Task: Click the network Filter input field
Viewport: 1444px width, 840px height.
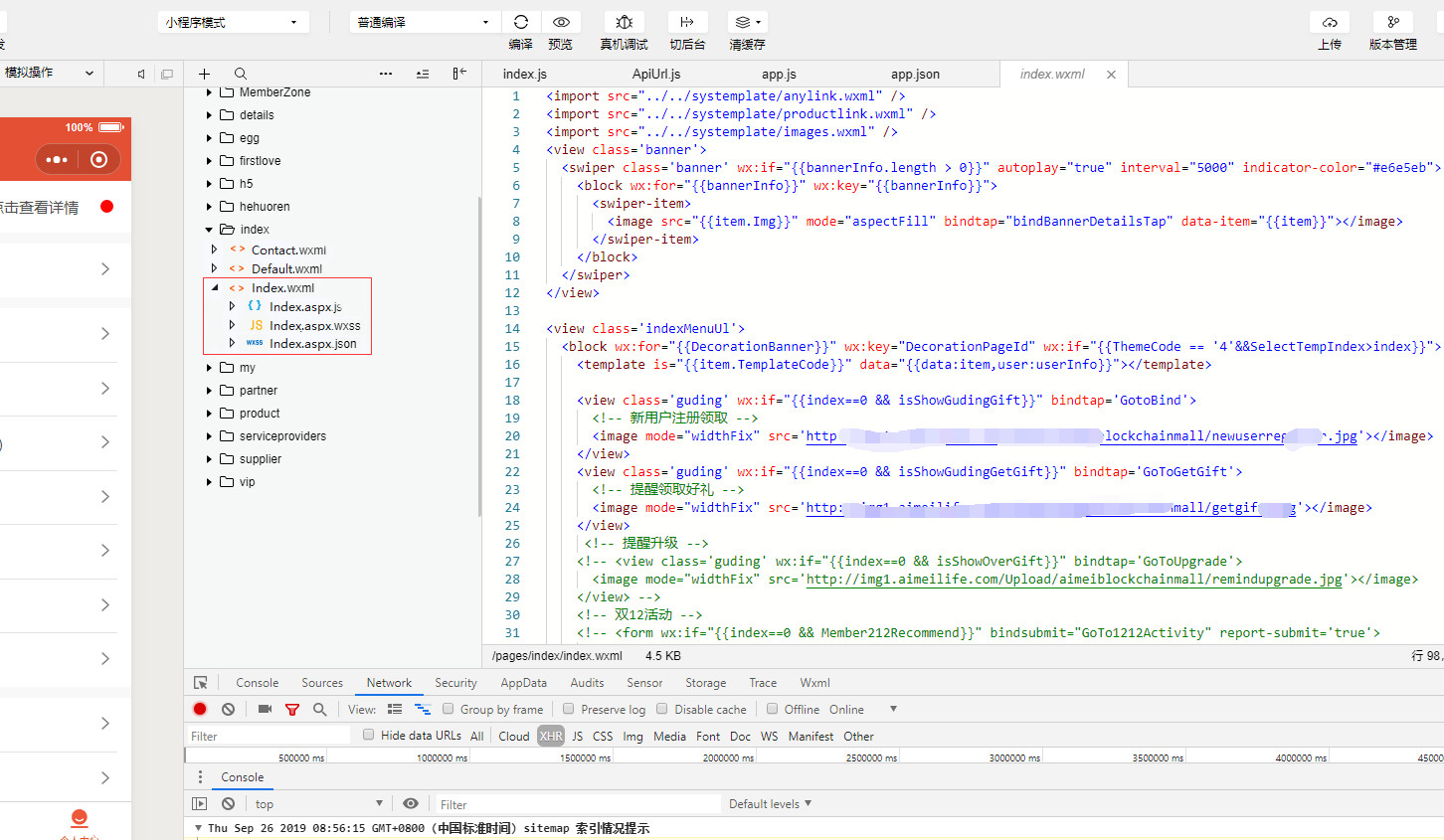Action: point(269,736)
